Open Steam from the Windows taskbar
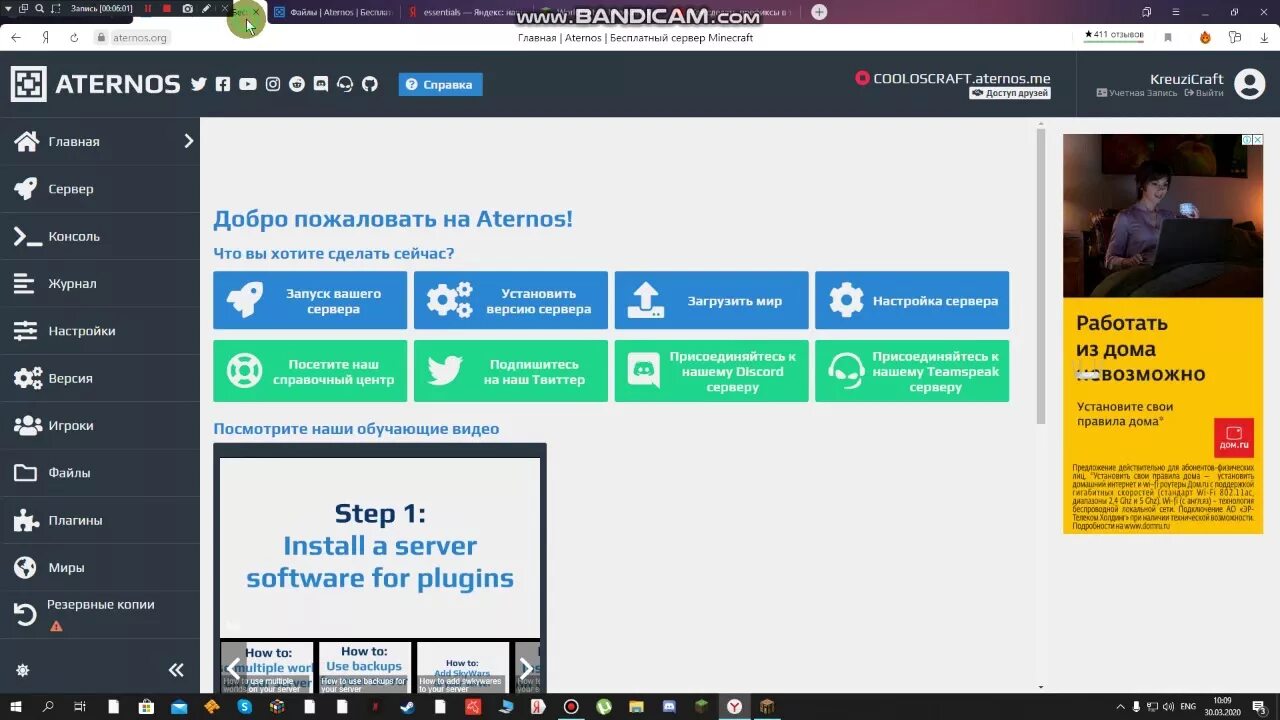Viewport: 1280px width, 720px height. click(x=407, y=706)
